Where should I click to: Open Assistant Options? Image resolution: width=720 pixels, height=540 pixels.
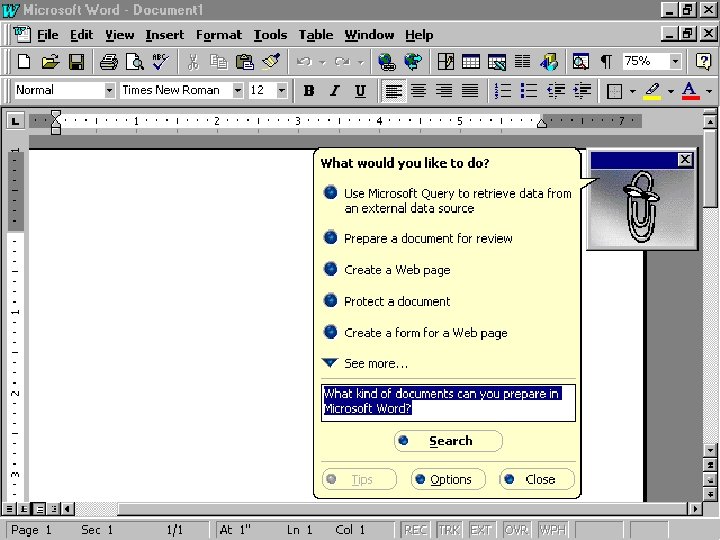448,479
